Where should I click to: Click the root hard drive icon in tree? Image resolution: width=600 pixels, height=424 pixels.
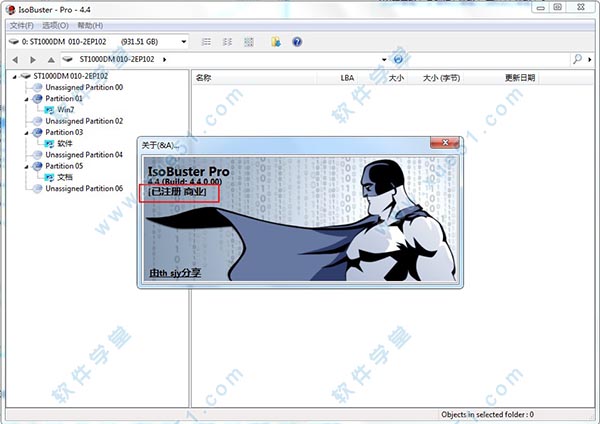[25, 76]
